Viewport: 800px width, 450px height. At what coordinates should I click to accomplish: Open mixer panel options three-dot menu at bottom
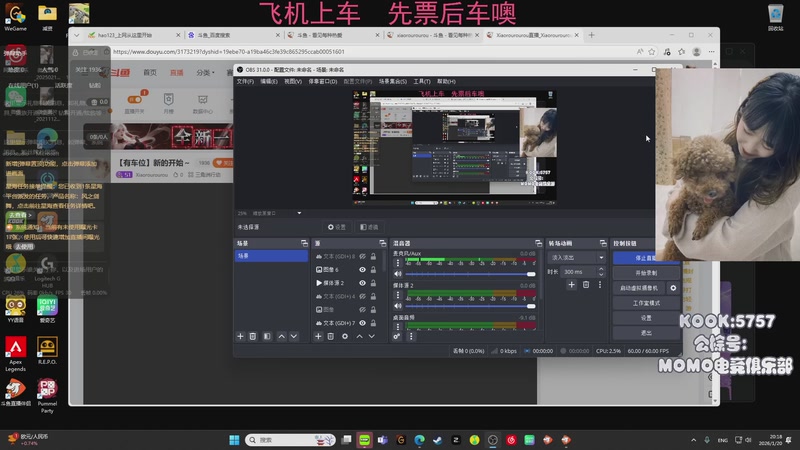(x=411, y=336)
